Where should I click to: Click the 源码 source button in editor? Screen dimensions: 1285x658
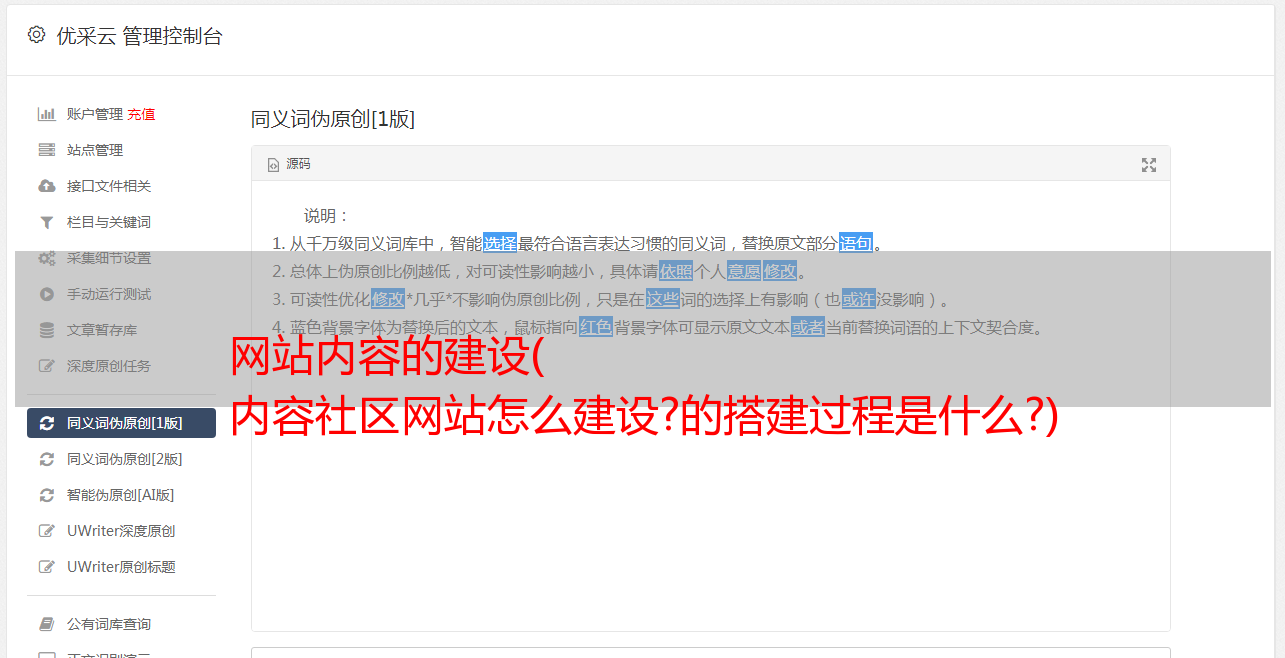pos(289,164)
